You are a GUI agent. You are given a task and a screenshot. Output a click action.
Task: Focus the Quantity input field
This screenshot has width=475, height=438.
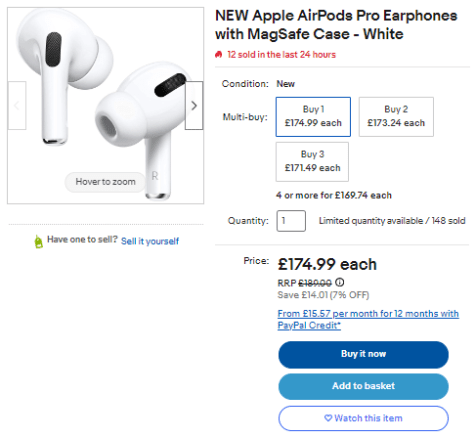tap(291, 221)
